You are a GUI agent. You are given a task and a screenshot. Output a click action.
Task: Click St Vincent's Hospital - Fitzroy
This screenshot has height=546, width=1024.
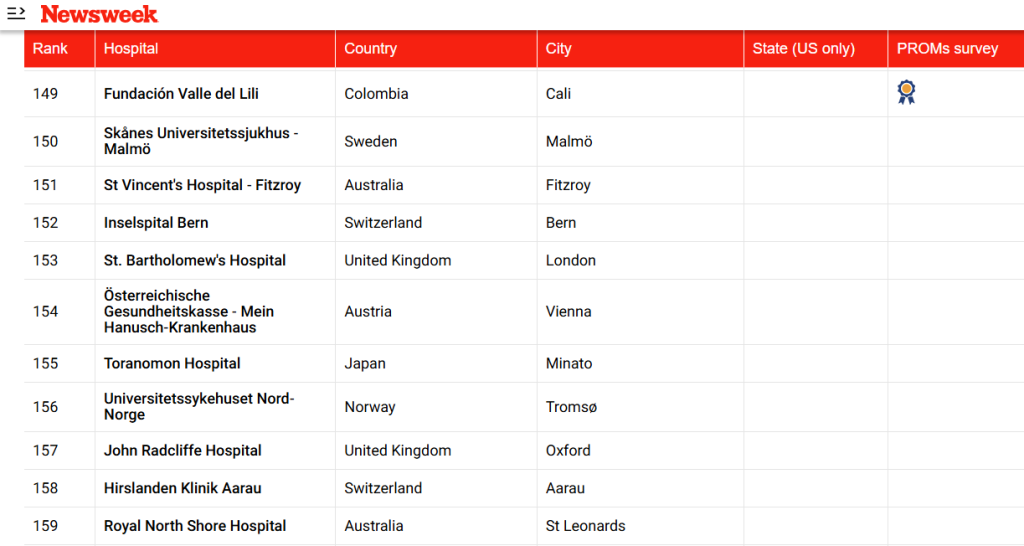click(x=202, y=185)
